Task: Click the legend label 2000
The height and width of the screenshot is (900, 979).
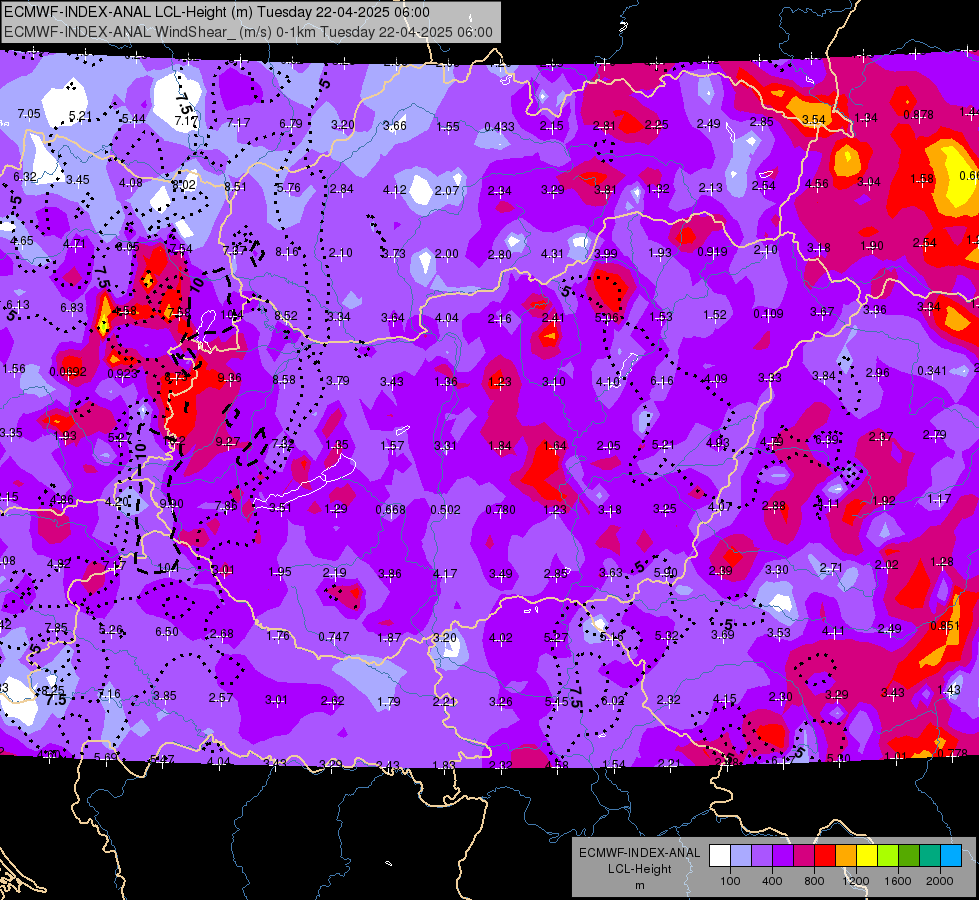Action: [940, 881]
